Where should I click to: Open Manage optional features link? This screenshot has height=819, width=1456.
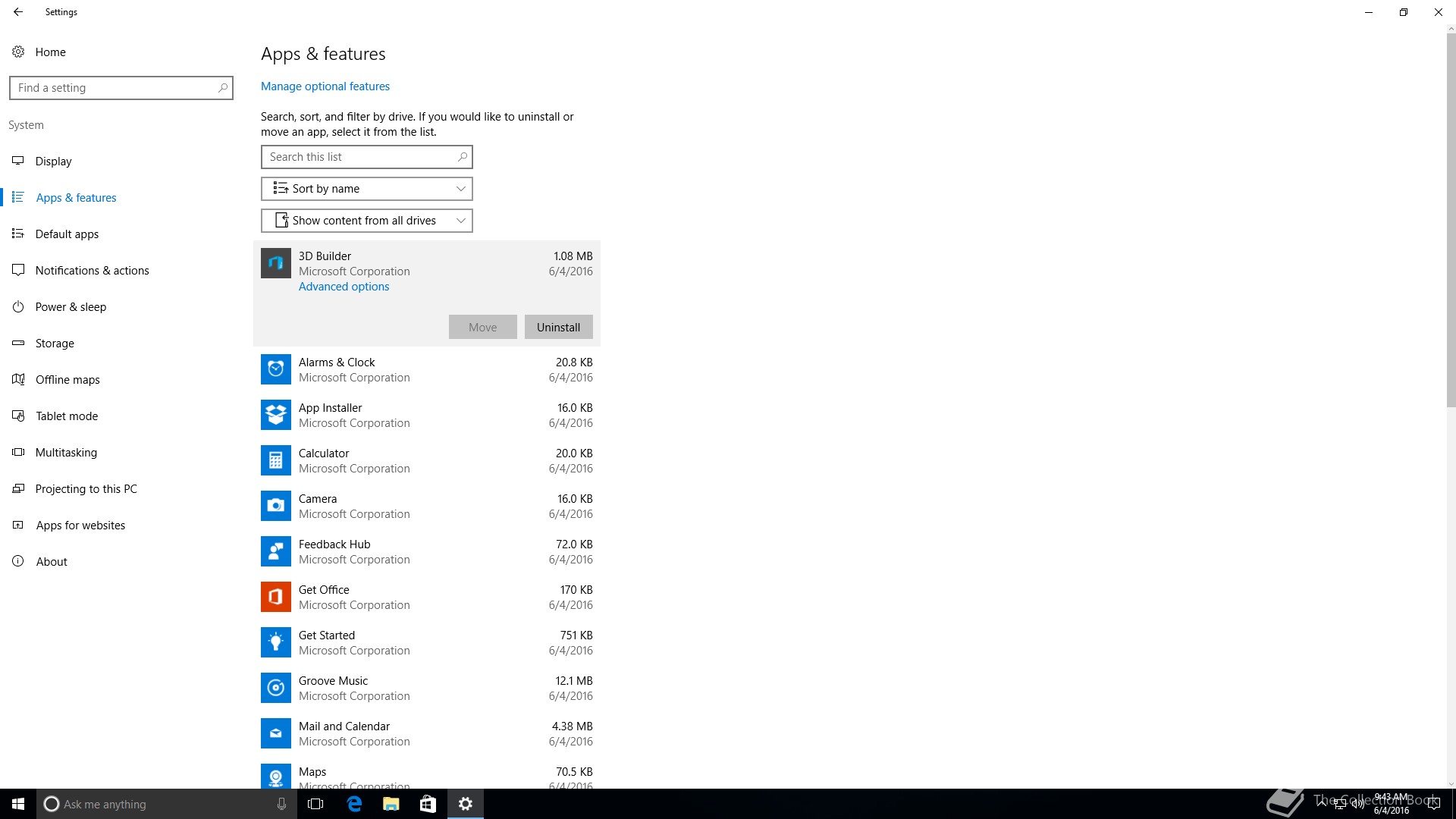coord(325,86)
